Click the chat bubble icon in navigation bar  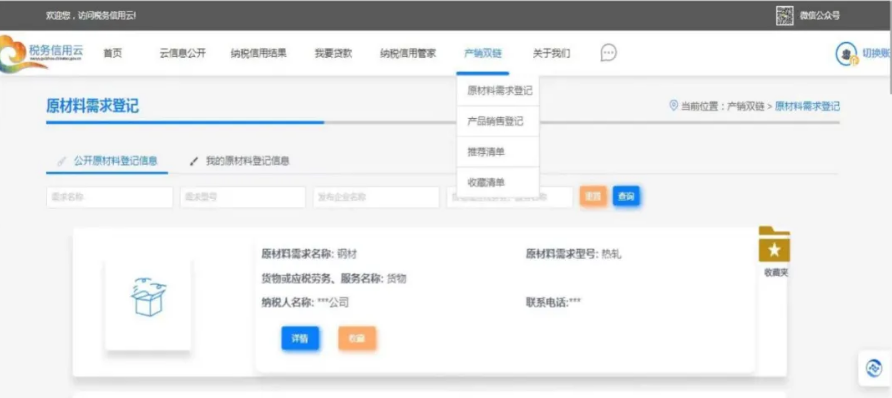[608, 53]
